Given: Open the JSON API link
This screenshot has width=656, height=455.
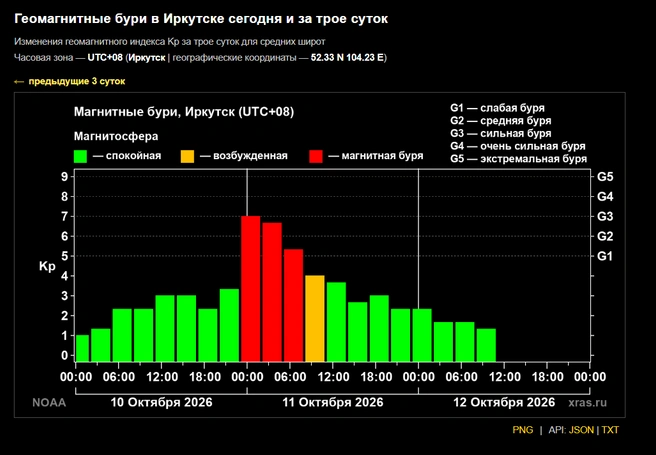Looking at the screenshot, I should point(581,430).
